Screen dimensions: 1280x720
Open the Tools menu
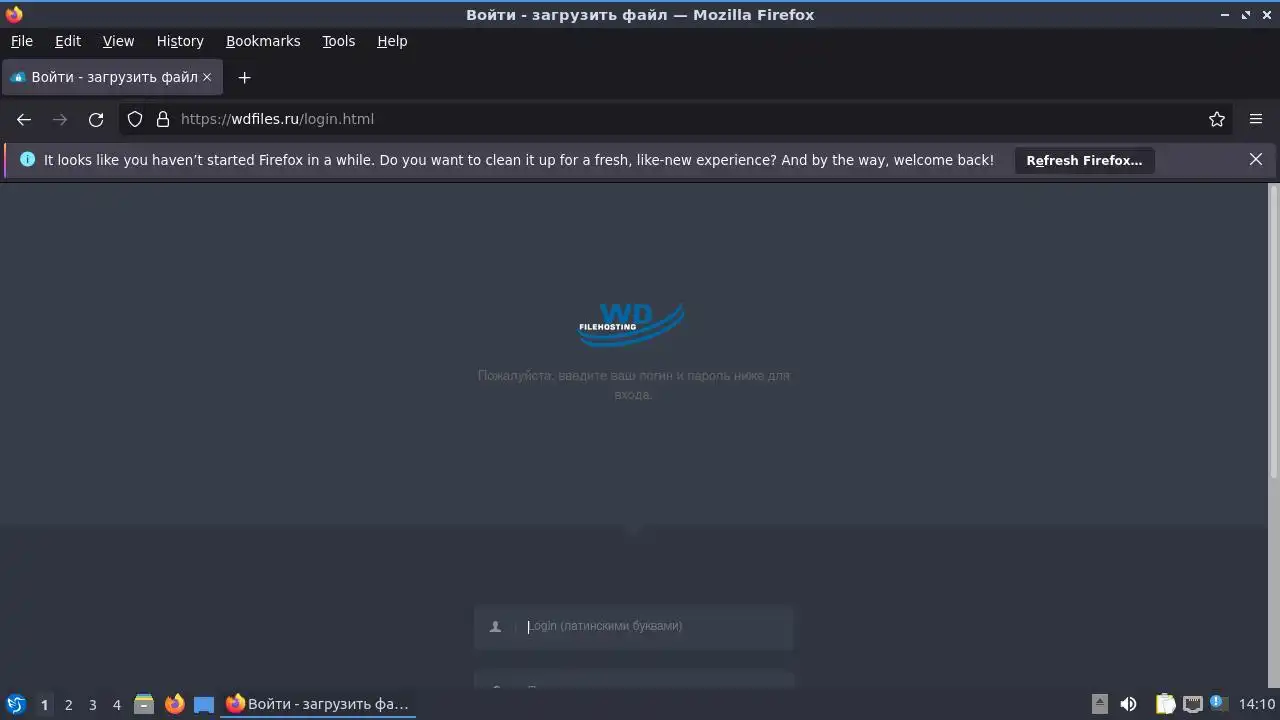[339, 41]
